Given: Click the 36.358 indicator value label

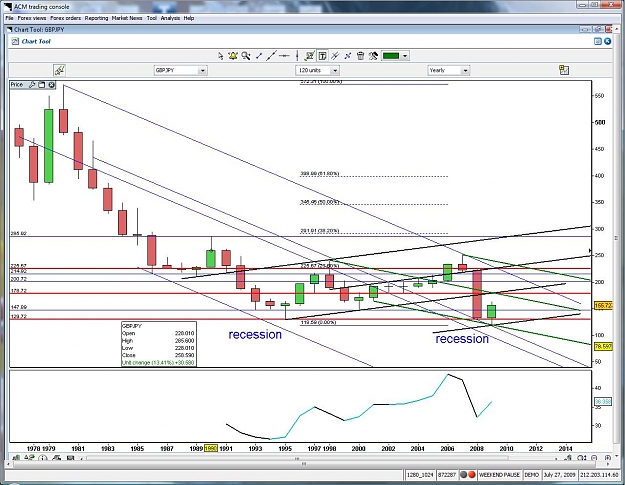Looking at the screenshot, I should (603, 402).
